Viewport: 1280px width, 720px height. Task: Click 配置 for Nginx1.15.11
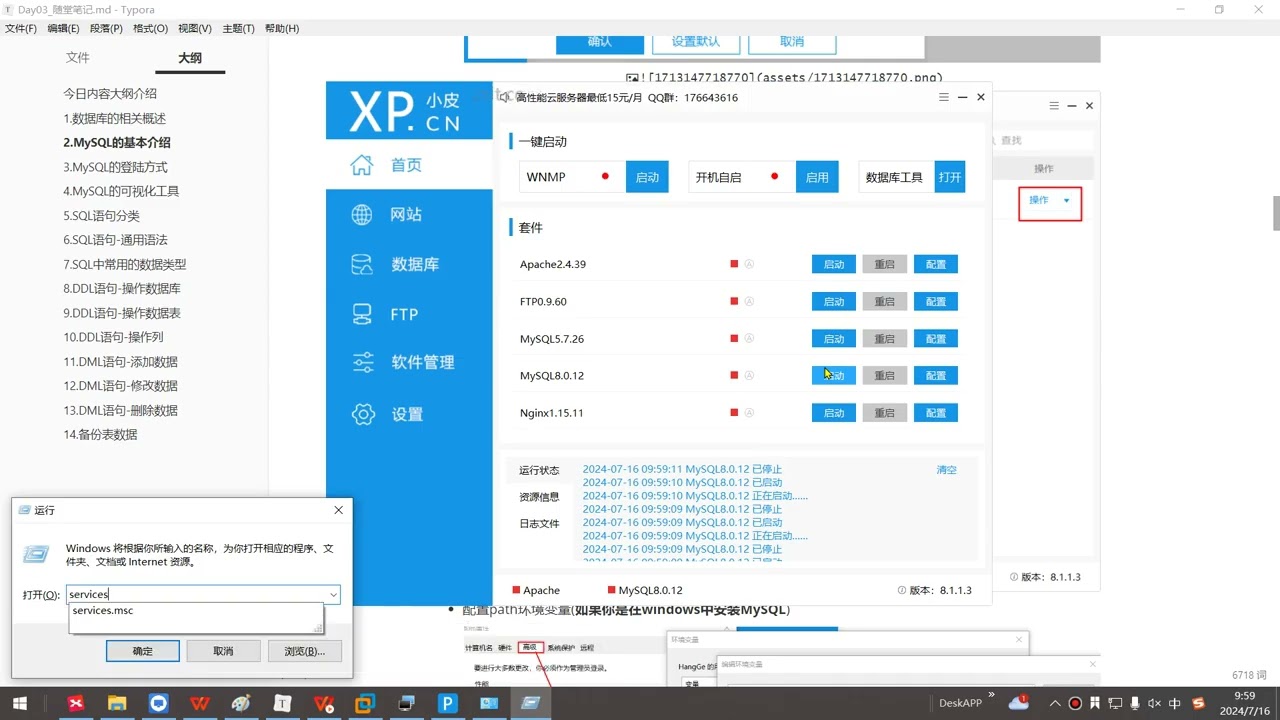936,412
